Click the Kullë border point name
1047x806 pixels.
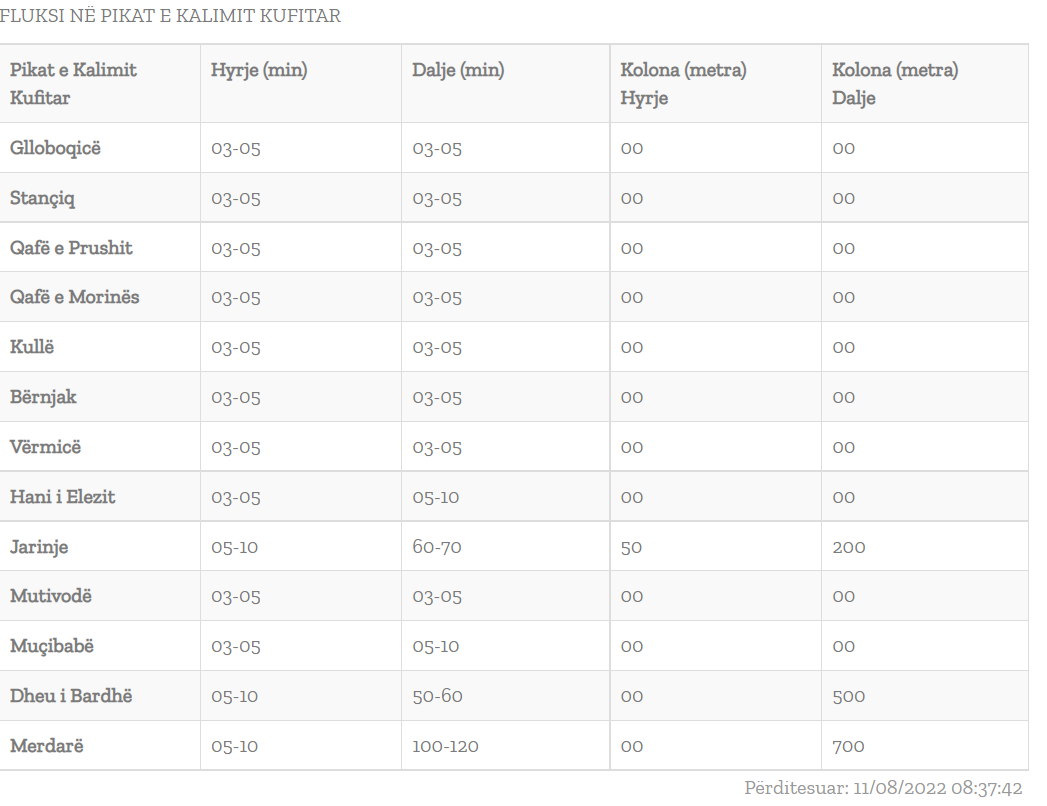tap(32, 347)
